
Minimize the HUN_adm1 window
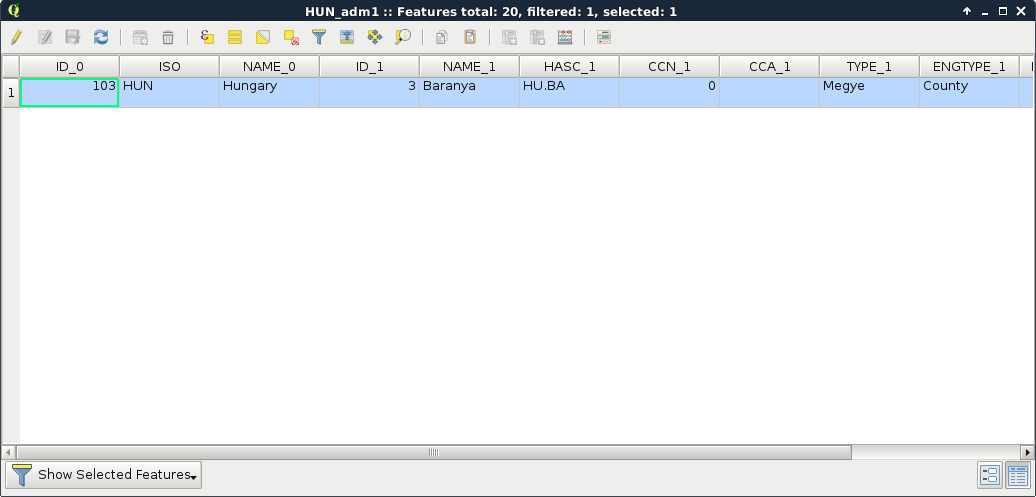(x=985, y=11)
